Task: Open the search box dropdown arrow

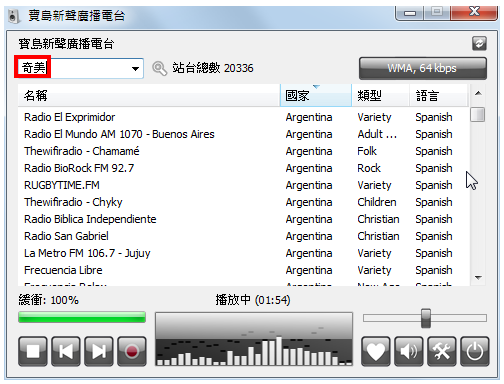Action: pyautogui.click(x=135, y=69)
